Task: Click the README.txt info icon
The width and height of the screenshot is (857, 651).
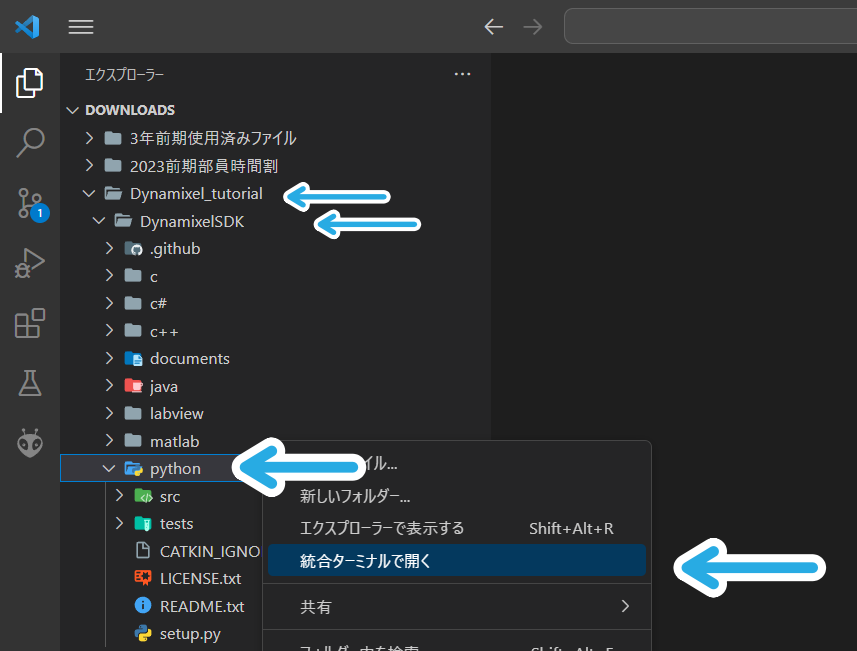Action: 143,605
